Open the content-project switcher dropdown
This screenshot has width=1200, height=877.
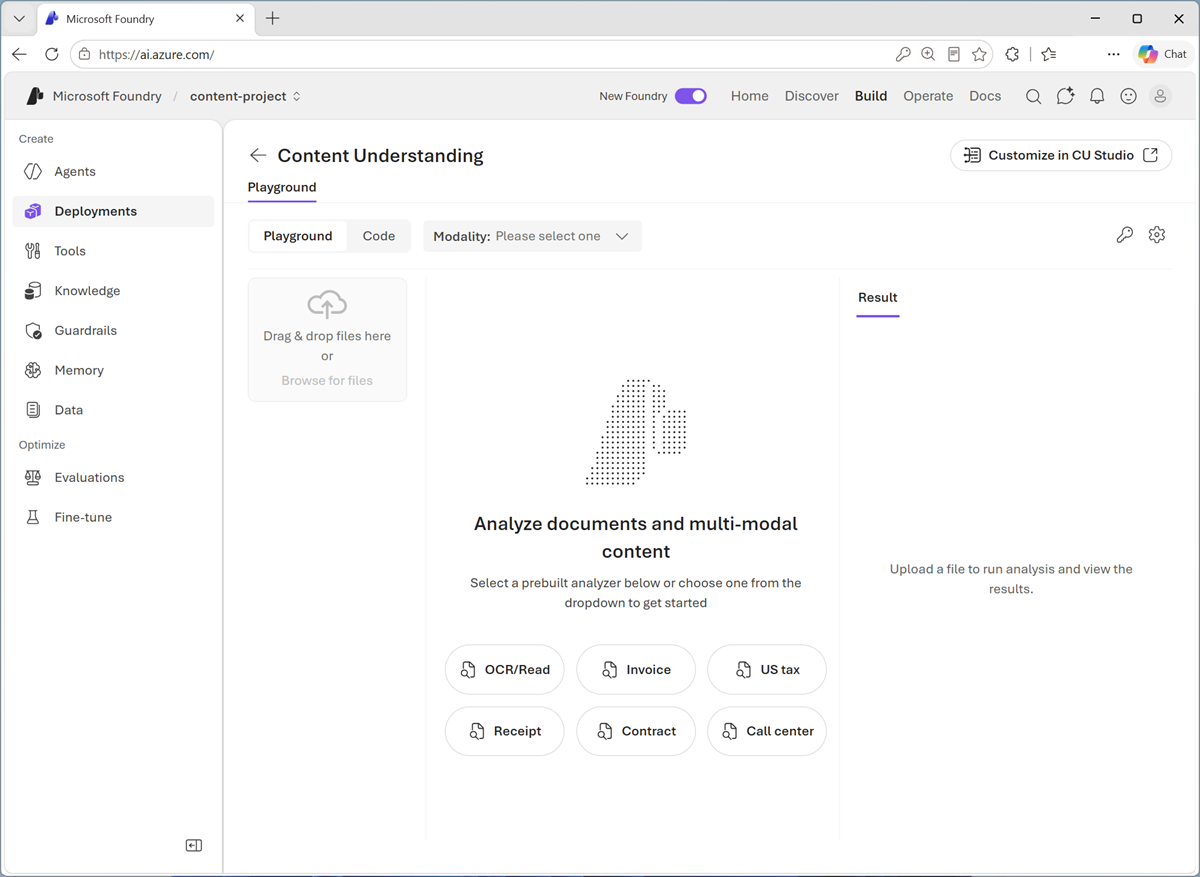pos(246,96)
